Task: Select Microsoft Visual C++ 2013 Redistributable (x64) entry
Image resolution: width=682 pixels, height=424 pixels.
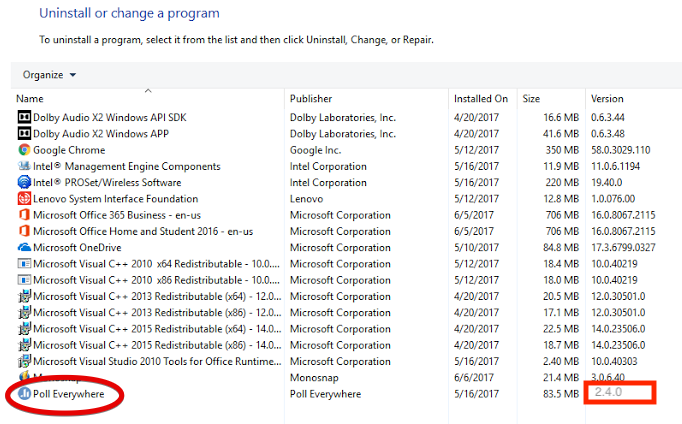Action: pyautogui.click(x=150, y=296)
